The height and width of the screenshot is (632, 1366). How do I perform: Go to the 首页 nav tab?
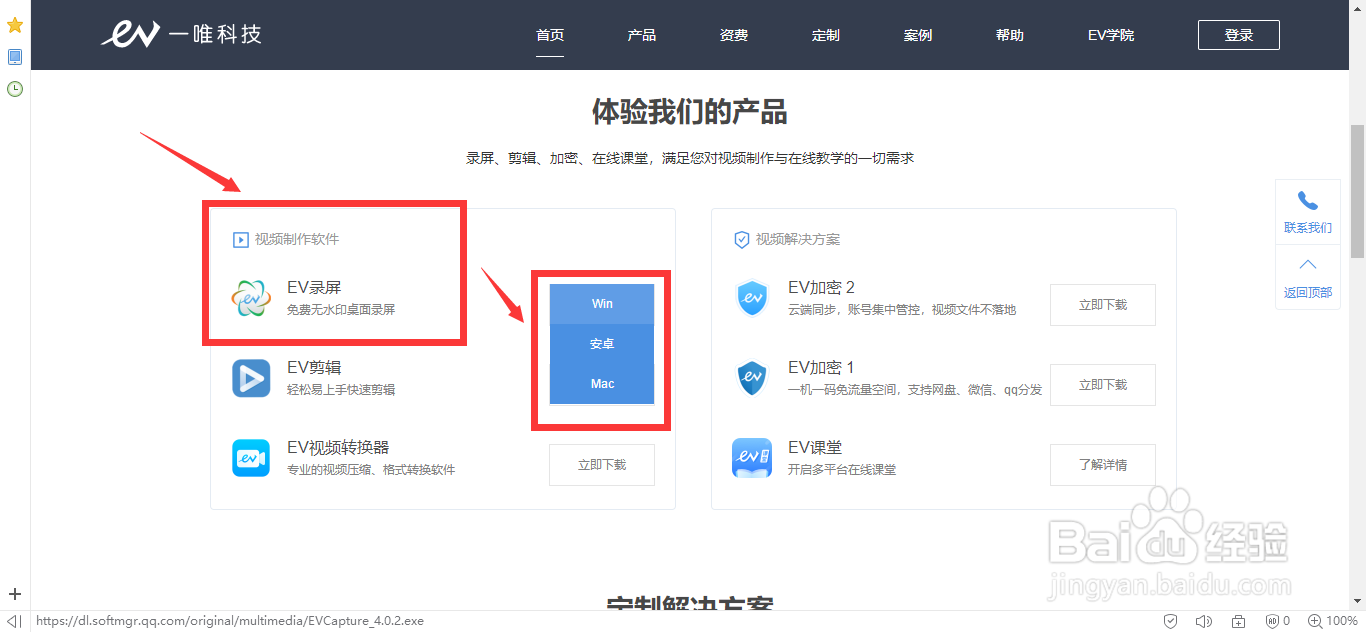550,35
